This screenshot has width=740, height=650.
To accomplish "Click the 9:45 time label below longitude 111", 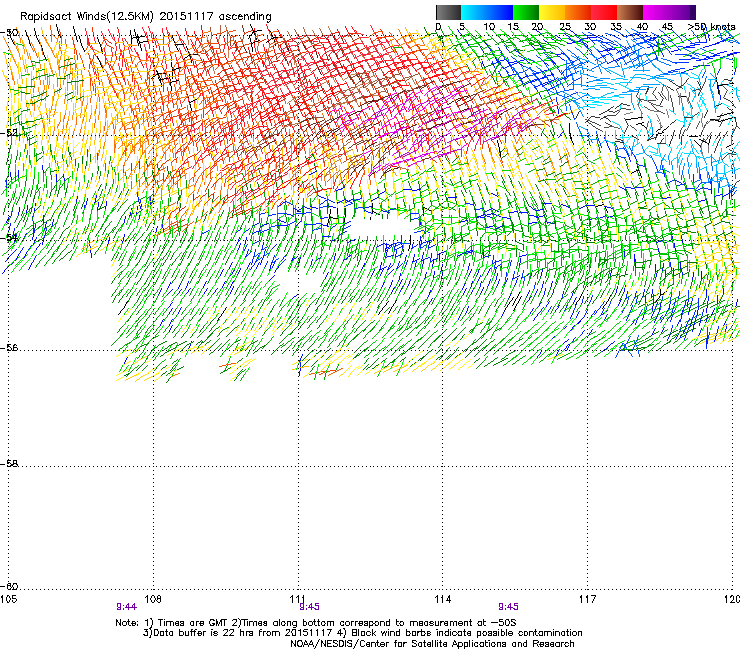I will (310, 607).
